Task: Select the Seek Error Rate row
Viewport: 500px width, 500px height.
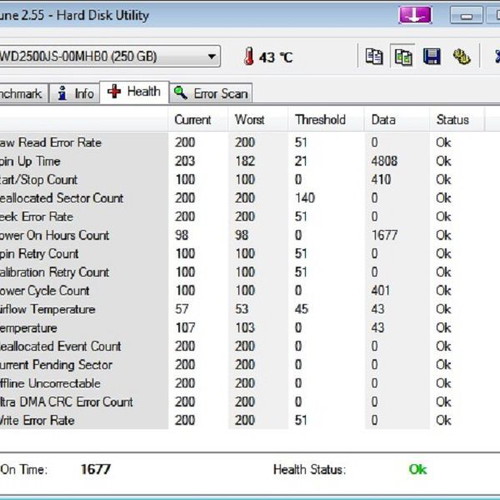Action: click(242, 217)
